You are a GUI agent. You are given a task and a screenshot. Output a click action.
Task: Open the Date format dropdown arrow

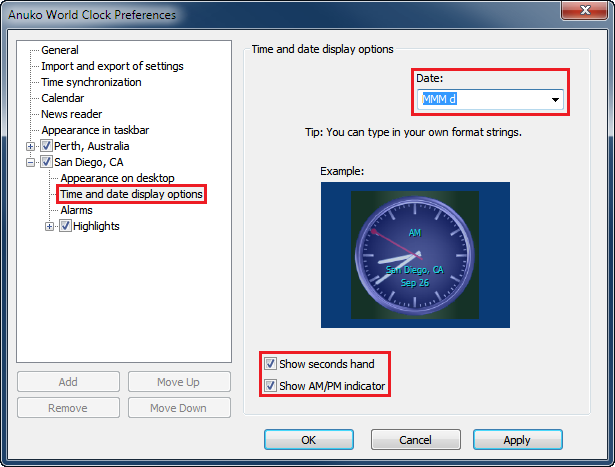pyautogui.click(x=554, y=100)
